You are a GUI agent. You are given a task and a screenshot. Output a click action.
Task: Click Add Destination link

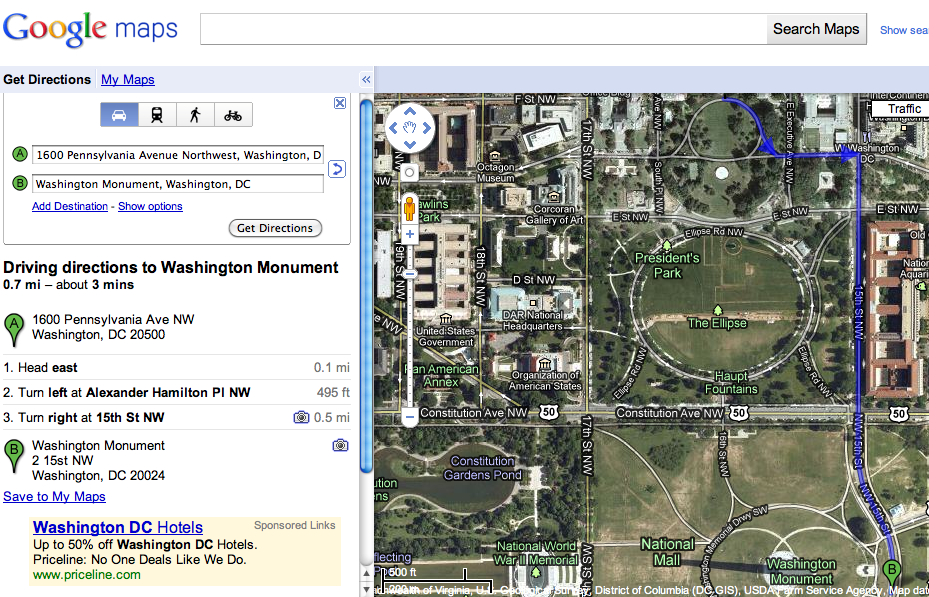pyautogui.click(x=70, y=206)
